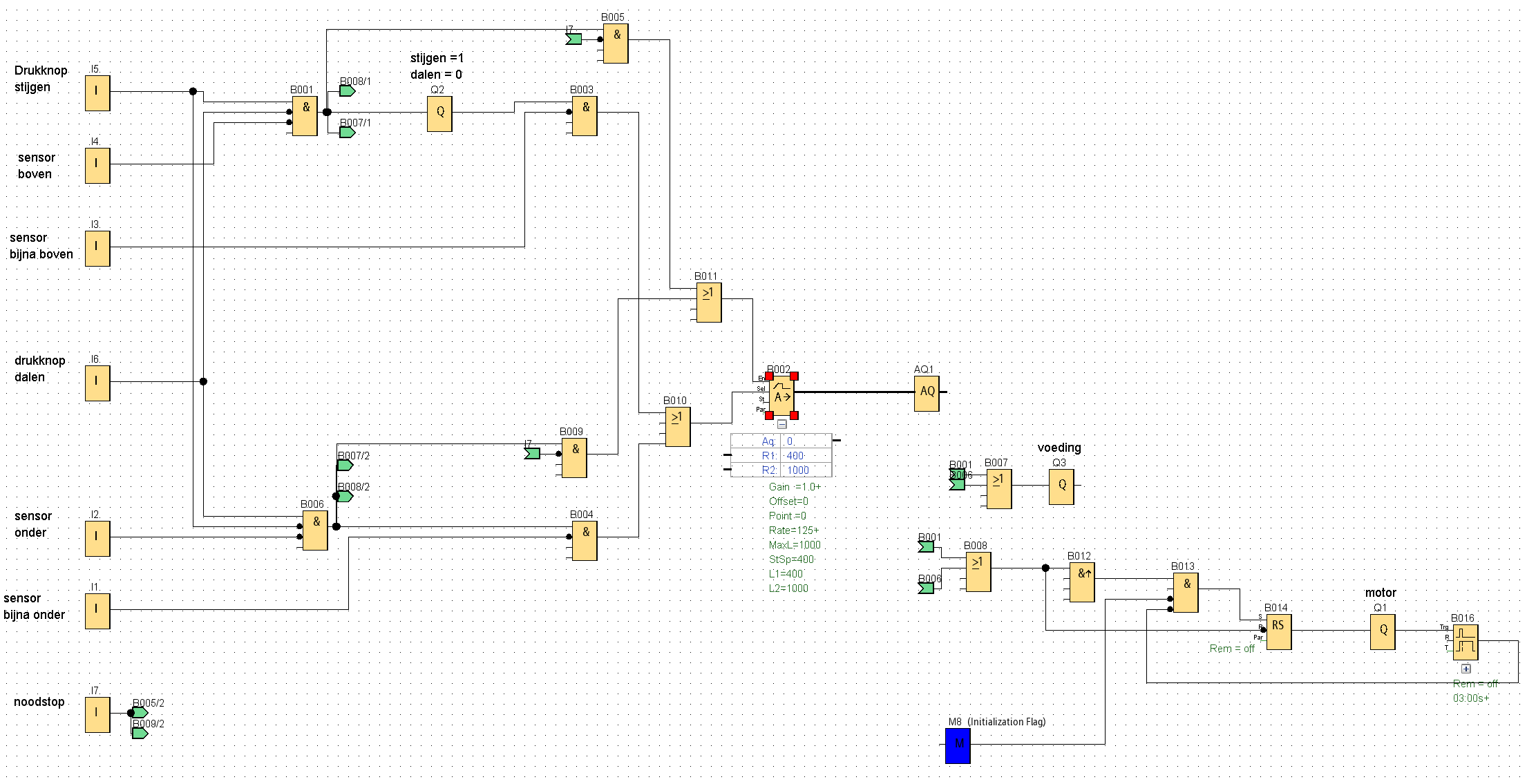Click the B001 connector feeding B008
1527x784 pixels.
[926, 547]
